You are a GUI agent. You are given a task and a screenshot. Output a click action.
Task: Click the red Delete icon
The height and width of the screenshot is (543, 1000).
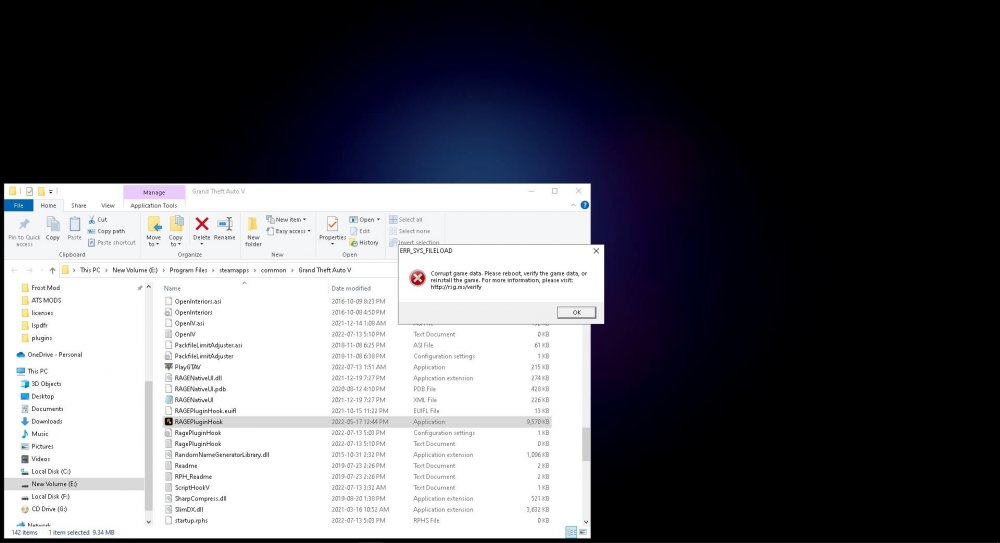click(202, 223)
